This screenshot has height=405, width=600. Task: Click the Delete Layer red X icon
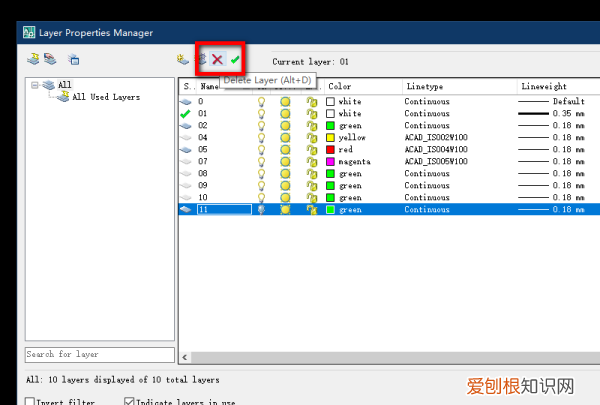coord(217,60)
